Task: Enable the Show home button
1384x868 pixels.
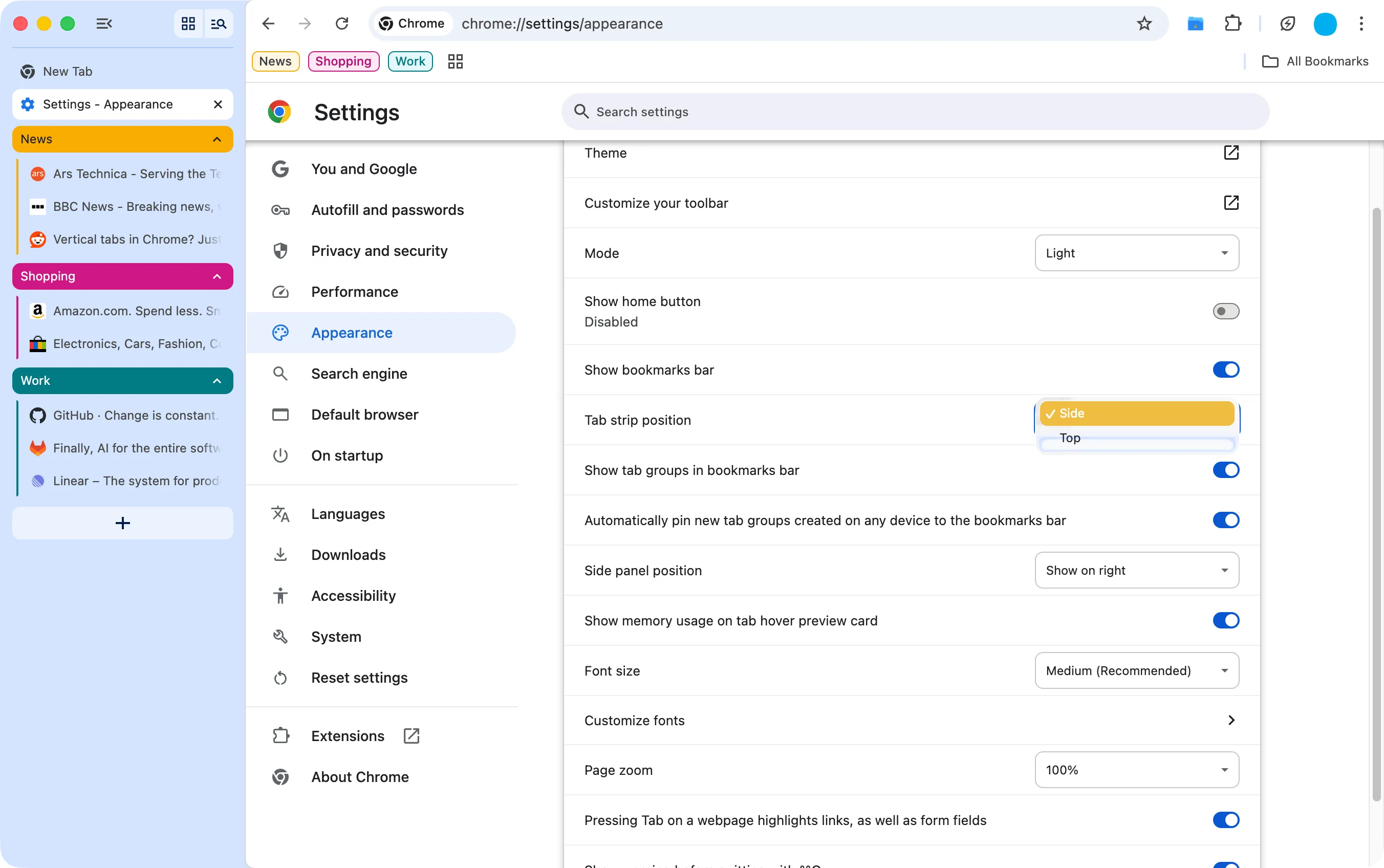Action: pos(1225,311)
